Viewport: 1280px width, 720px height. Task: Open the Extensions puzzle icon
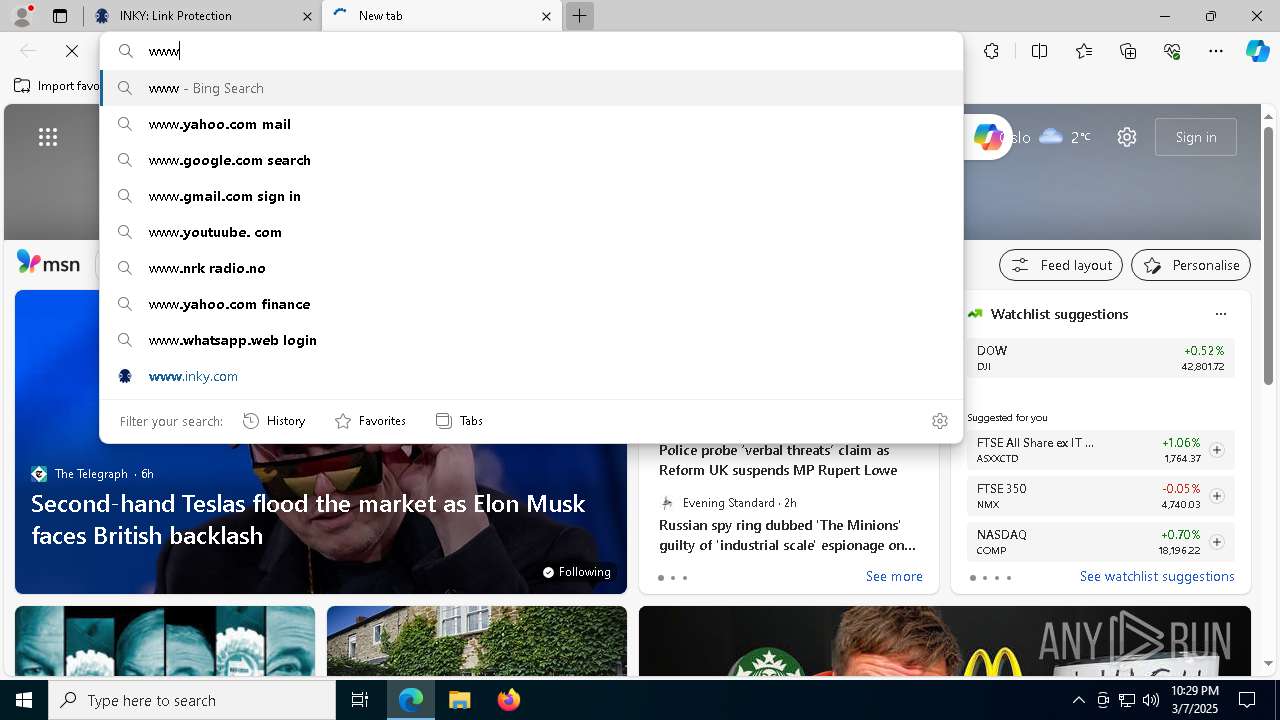click(991, 51)
